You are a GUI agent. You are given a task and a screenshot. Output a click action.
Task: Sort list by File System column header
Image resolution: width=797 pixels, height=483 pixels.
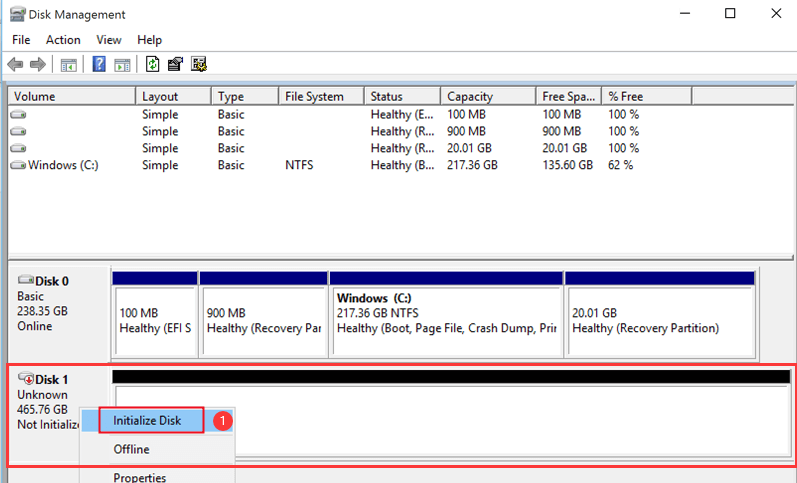pyautogui.click(x=314, y=97)
